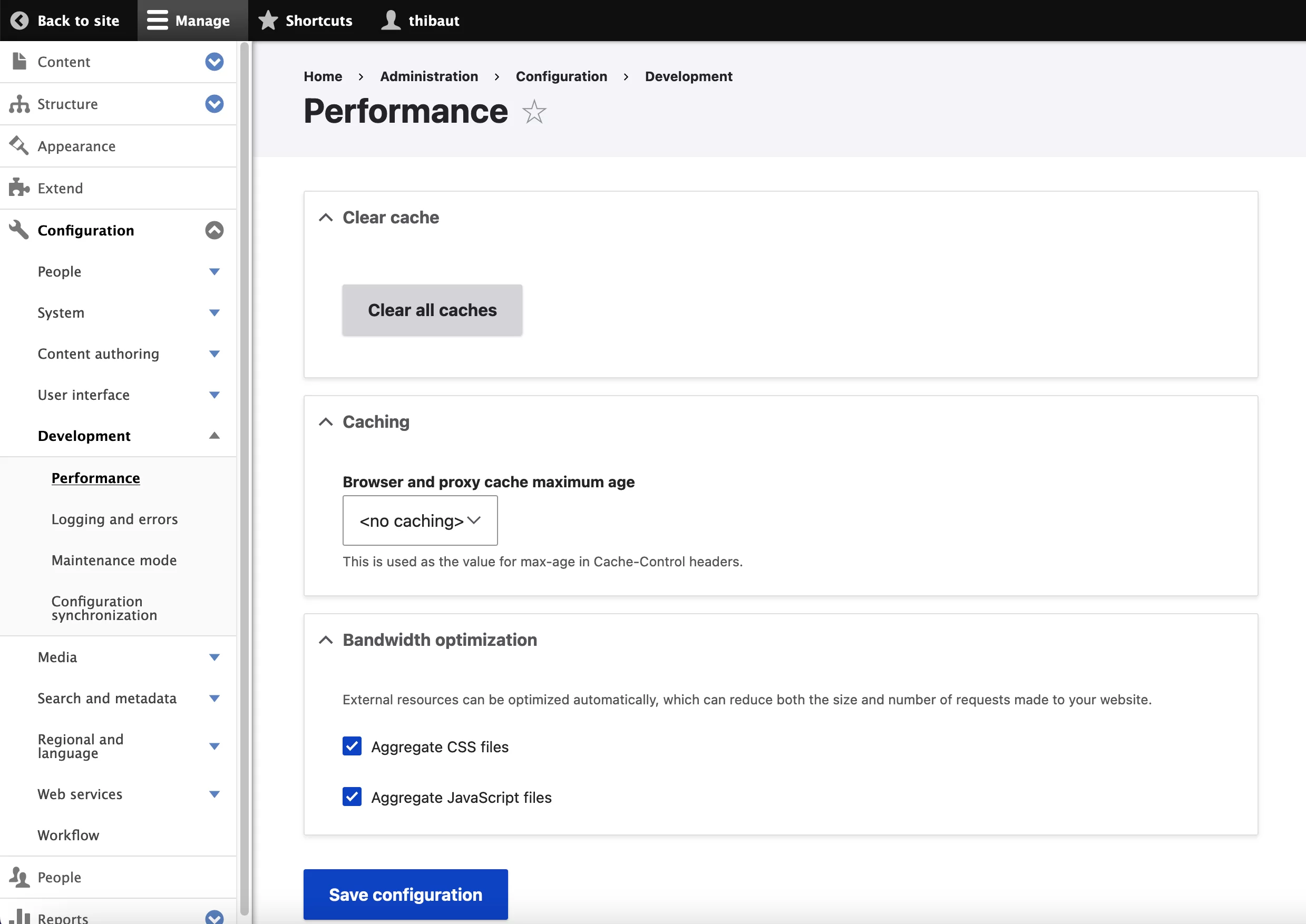Click the Content navigation icon
This screenshot has width=1306, height=924.
click(x=19, y=62)
